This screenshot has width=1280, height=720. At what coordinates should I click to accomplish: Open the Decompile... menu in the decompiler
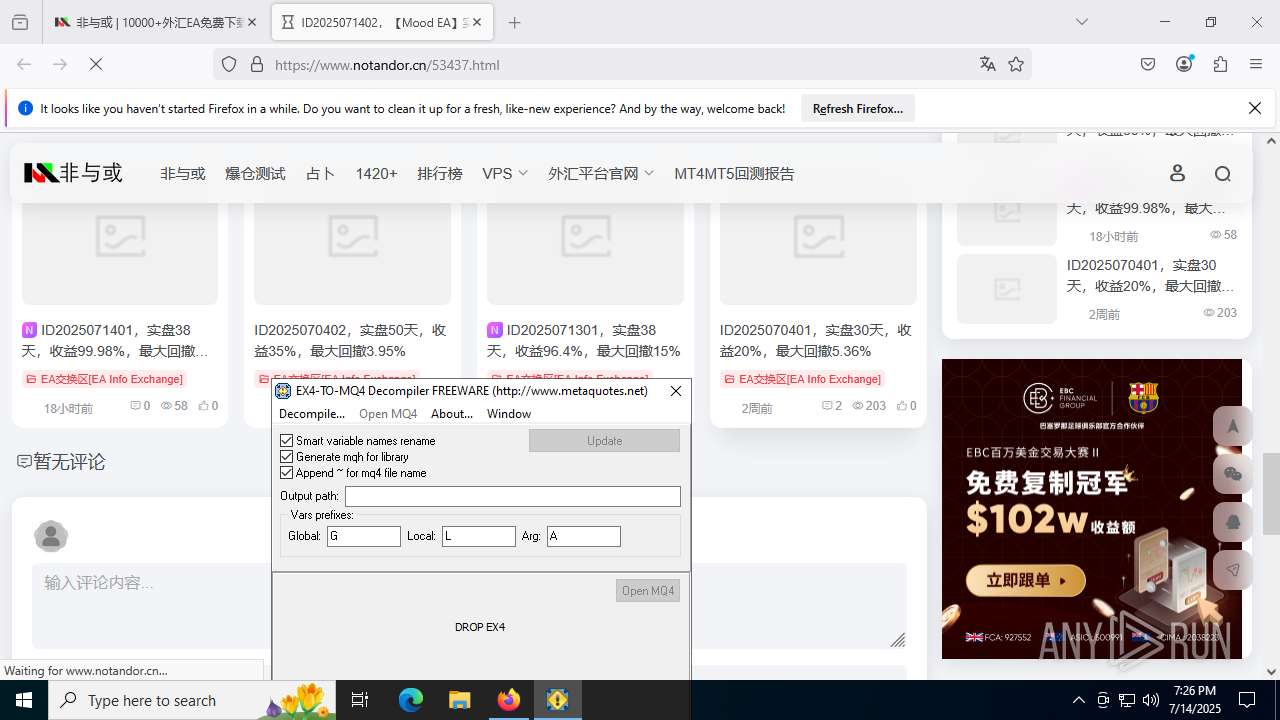[x=312, y=413]
